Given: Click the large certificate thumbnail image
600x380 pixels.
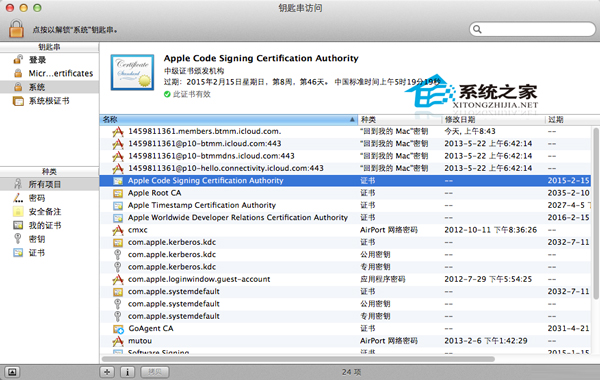Looking at the screenshot, I should pos(132,72).
